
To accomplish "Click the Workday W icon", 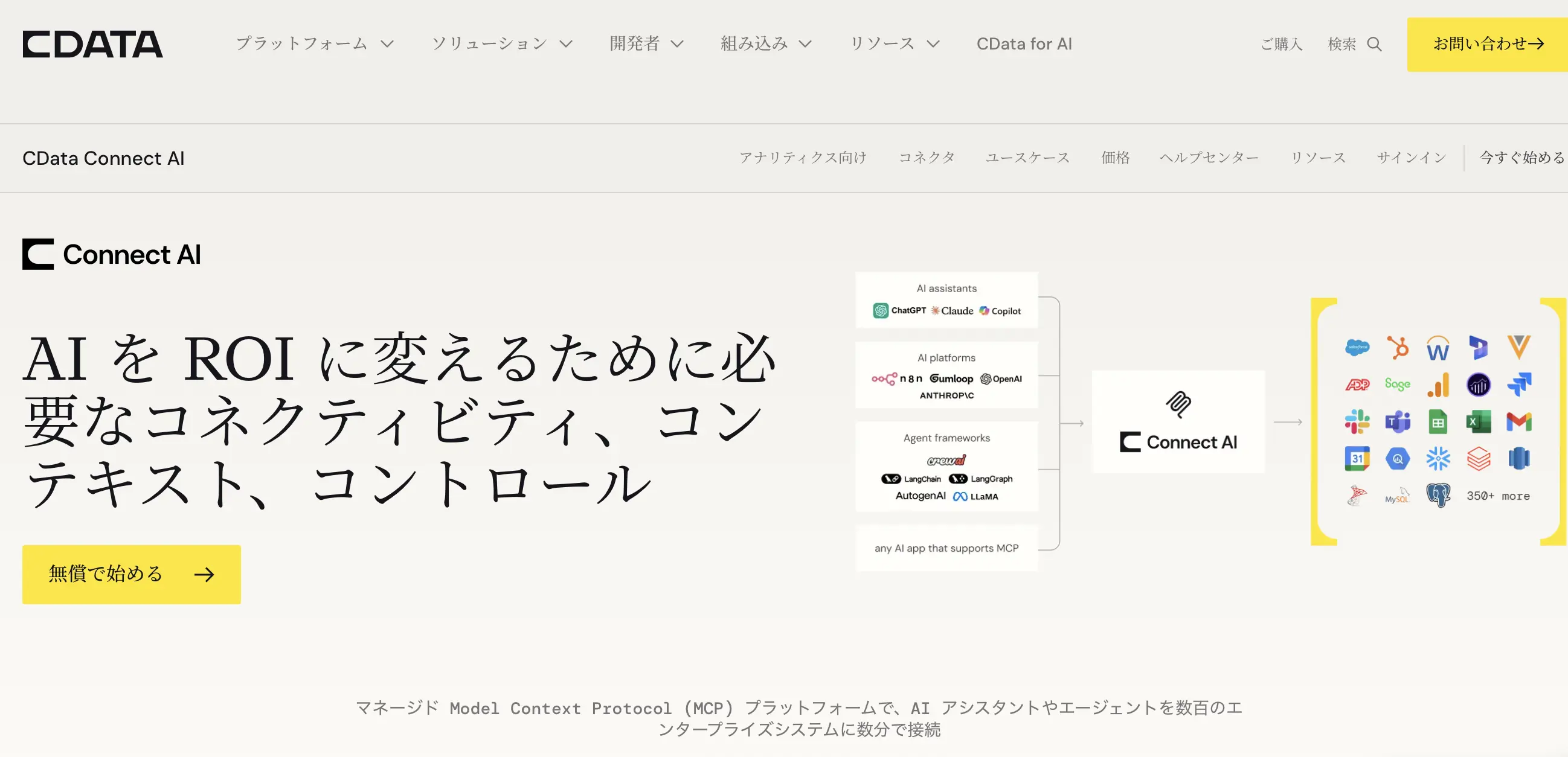I will point(1438,348).
